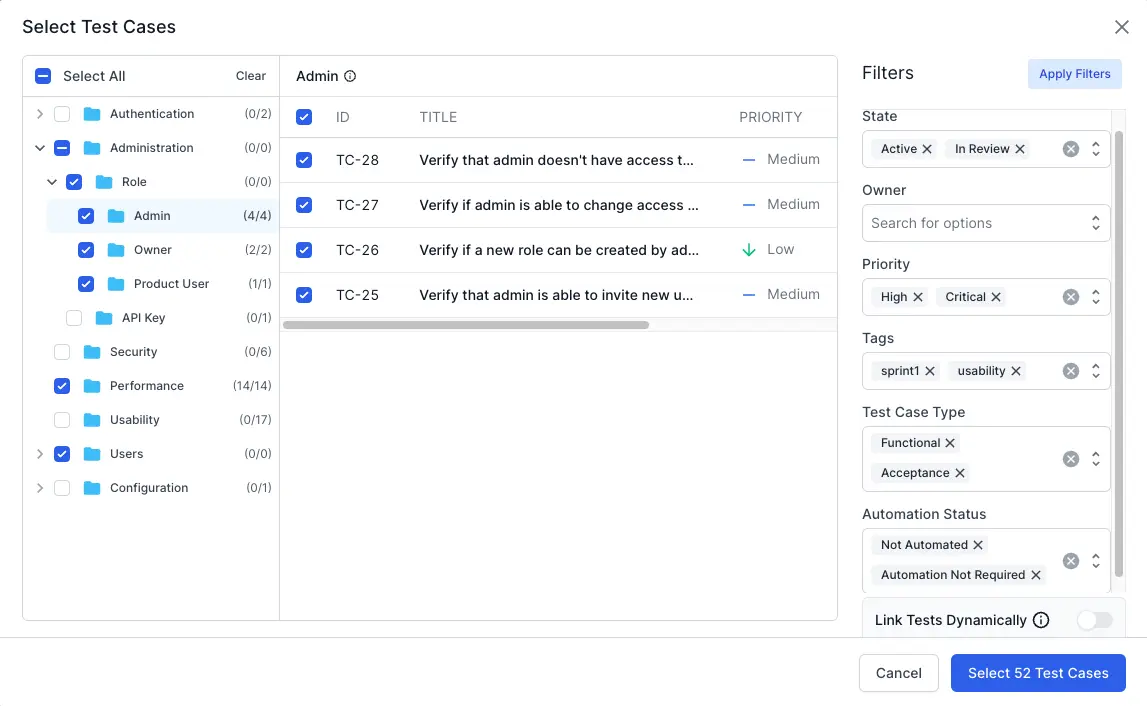The height and width of the screenshot is (706, 1147).
Task: Clear all Test Case Type filters
Action: tap(1070, 459)
